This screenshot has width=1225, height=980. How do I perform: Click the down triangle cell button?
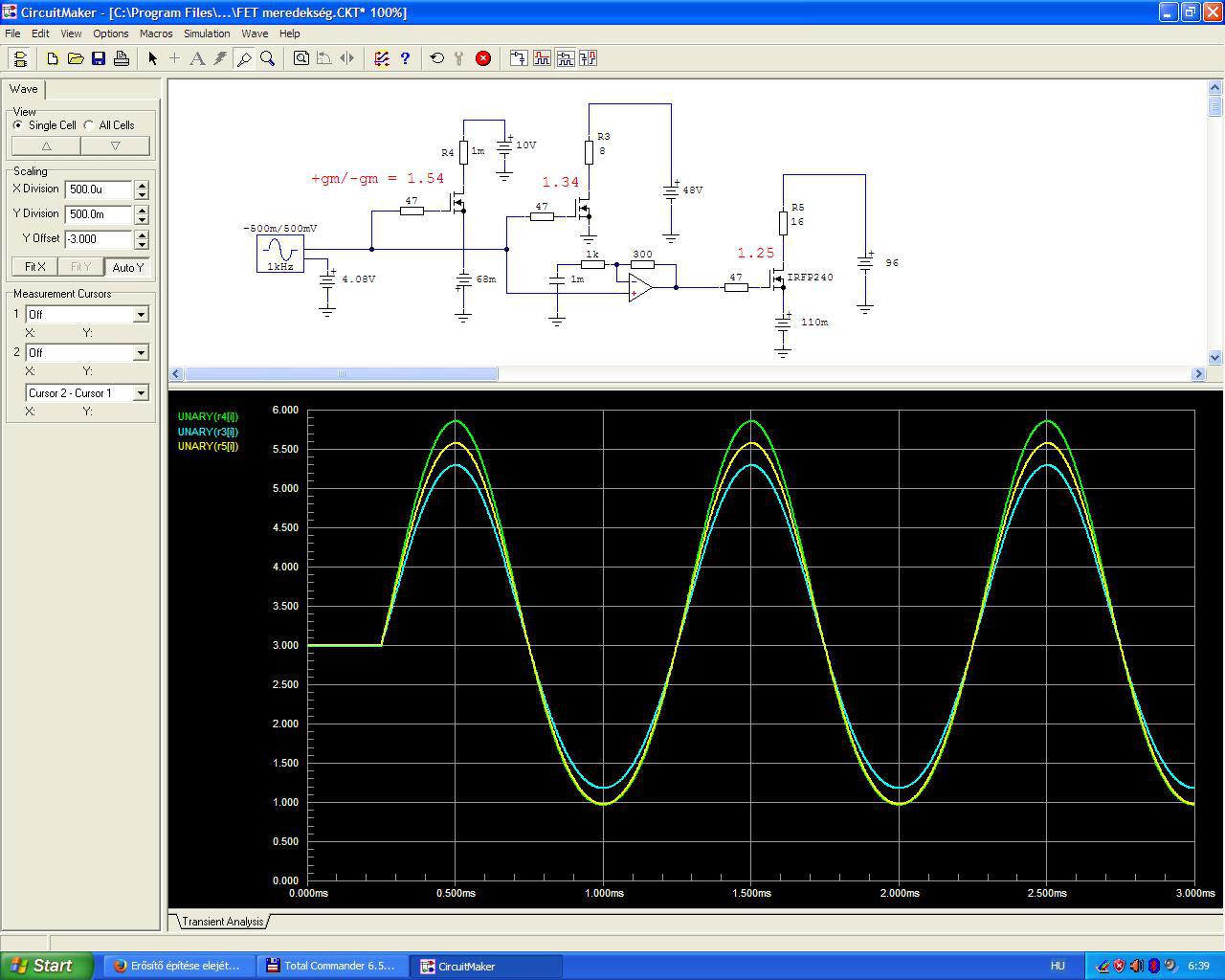116,145
